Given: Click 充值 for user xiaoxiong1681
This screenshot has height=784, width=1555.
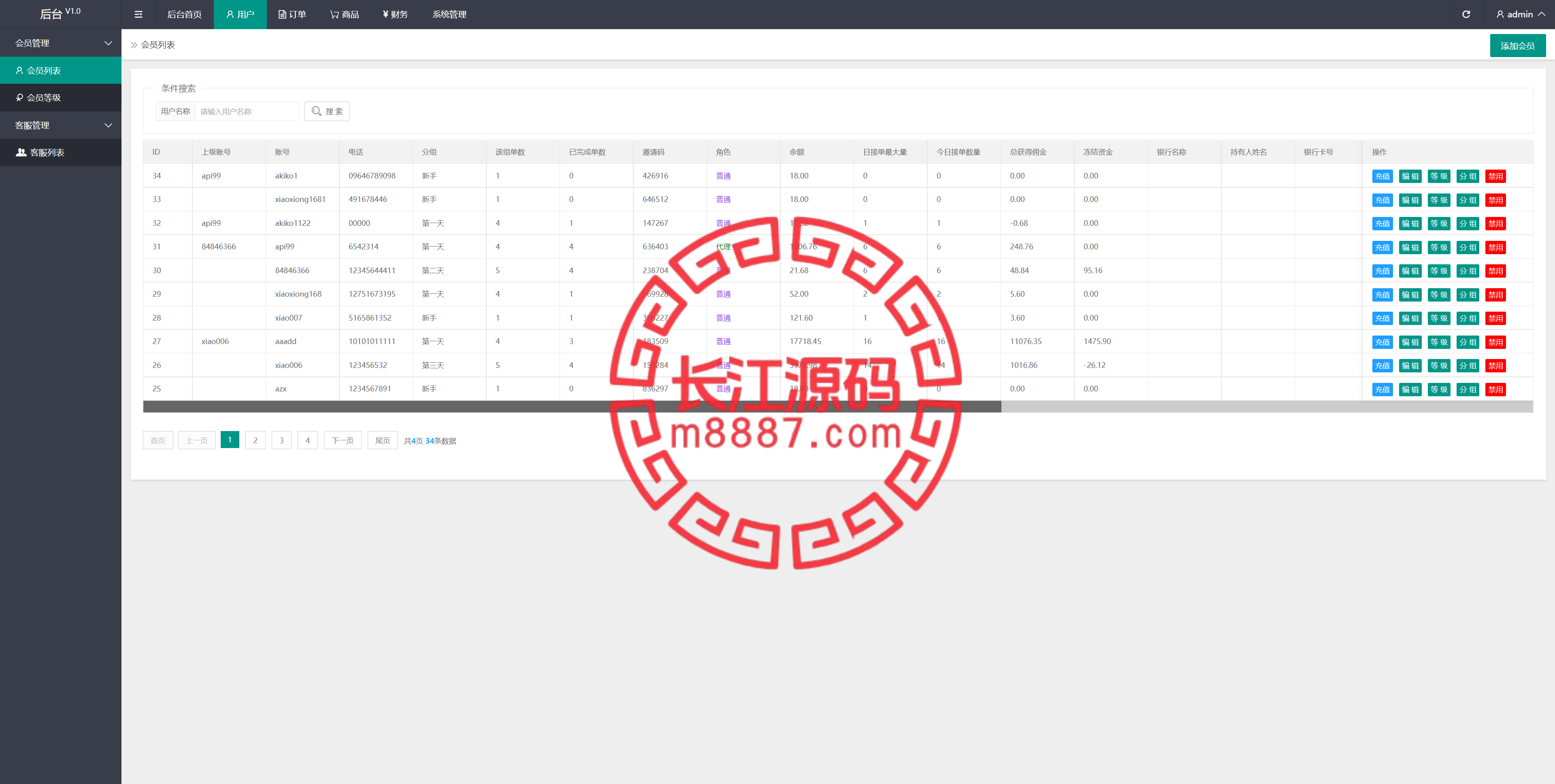Looking at the screenshot, I should [x=1382, y=200].
